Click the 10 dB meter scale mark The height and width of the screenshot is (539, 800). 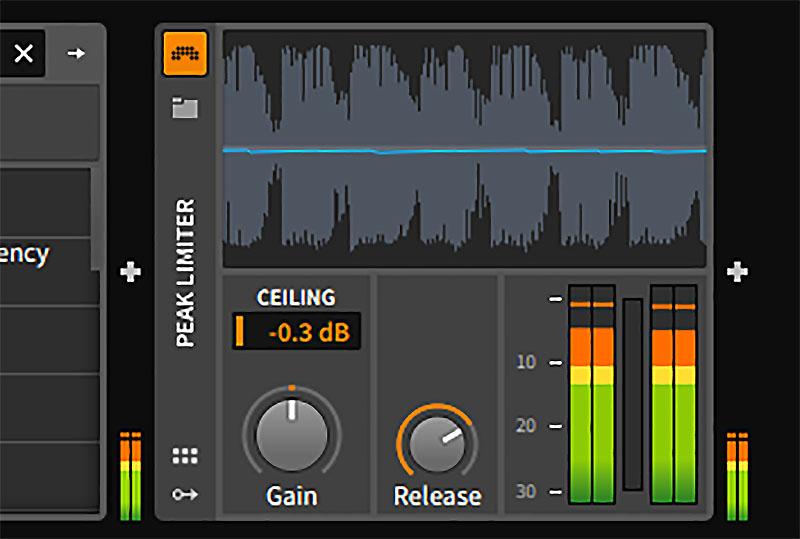pyautogui.click(x=526, y=362)
